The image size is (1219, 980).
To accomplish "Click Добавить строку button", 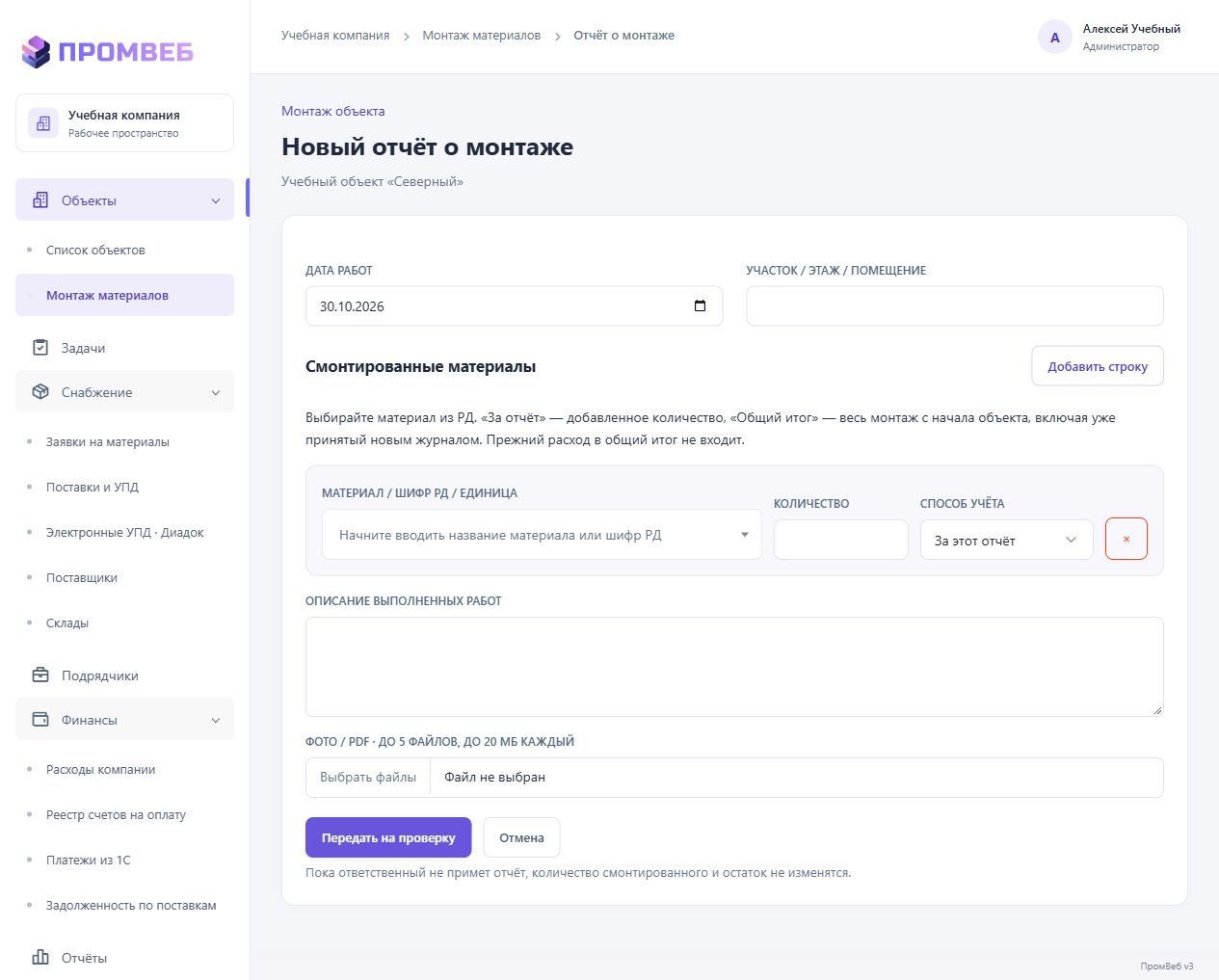I will coord(1098,366).
